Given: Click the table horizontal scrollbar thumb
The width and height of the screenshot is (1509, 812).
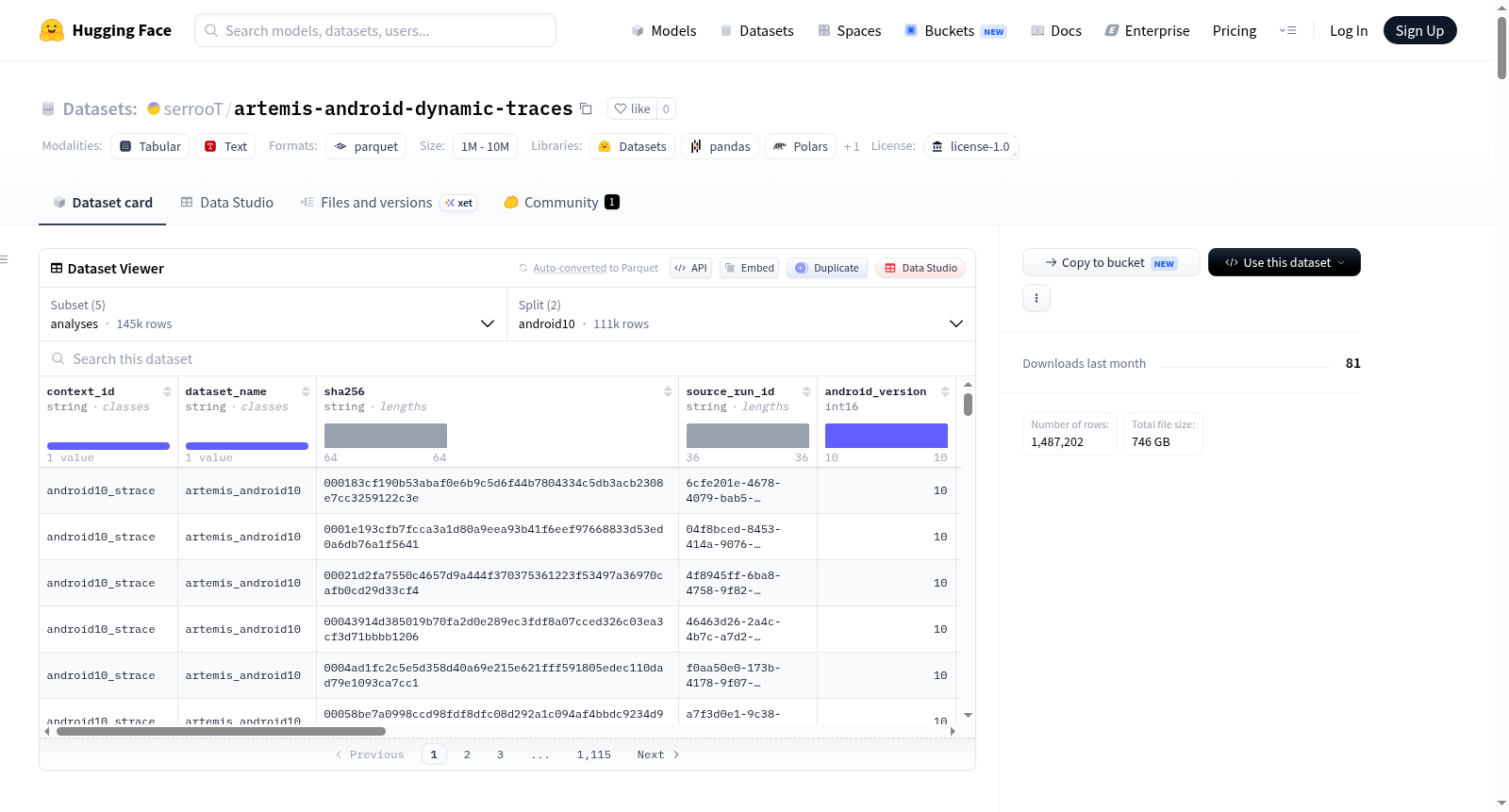Looking at the screenshot, I should coord(221,731).
